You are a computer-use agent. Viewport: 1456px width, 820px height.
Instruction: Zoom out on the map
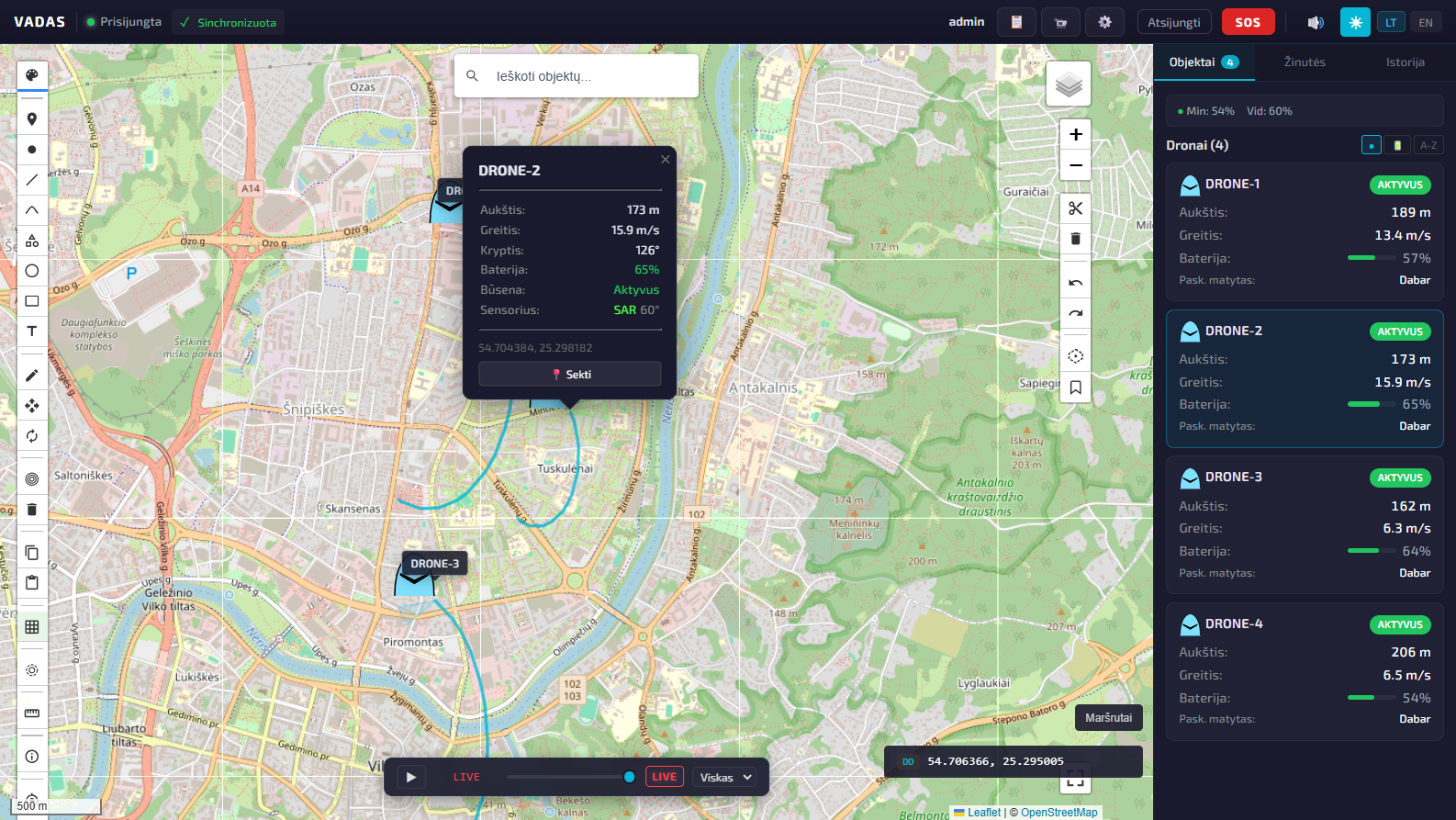click(1076, 166)
